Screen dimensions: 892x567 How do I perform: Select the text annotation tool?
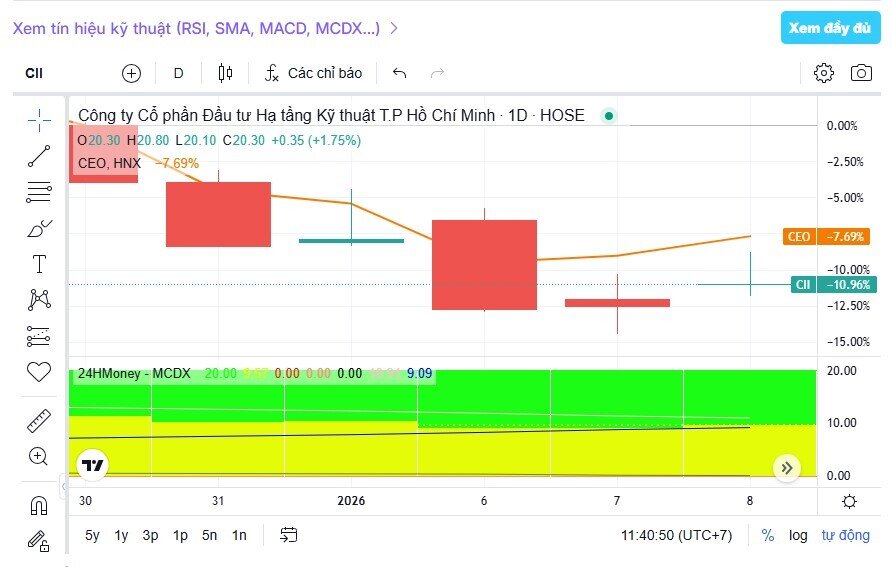pyautogui.click(x=39, y=264)
